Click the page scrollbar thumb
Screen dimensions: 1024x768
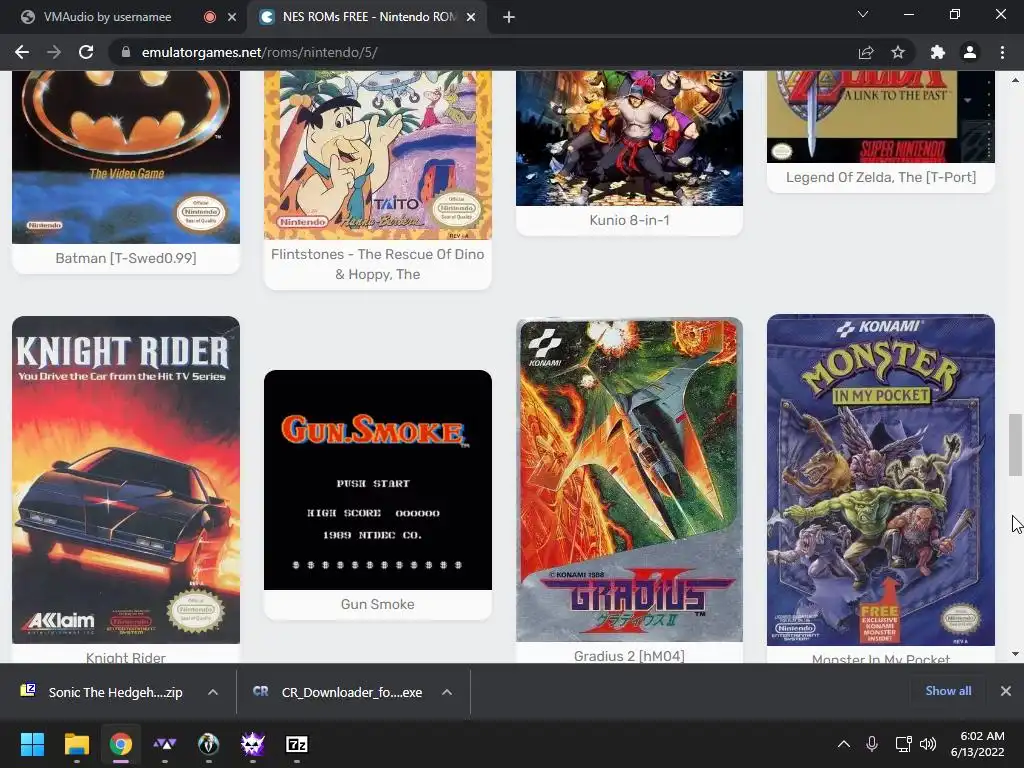point(1015,445)
